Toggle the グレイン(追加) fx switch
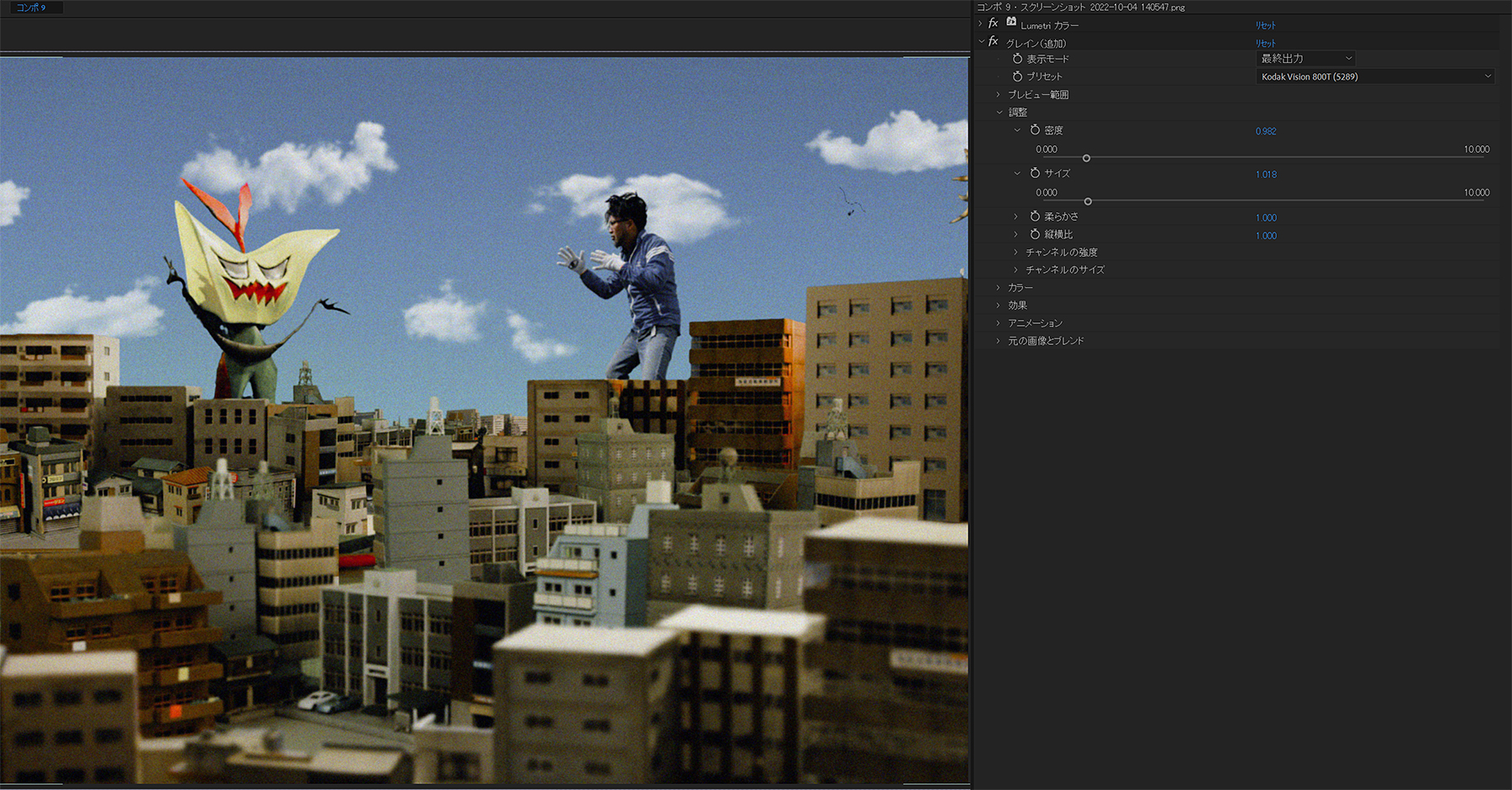 (993, 42)
